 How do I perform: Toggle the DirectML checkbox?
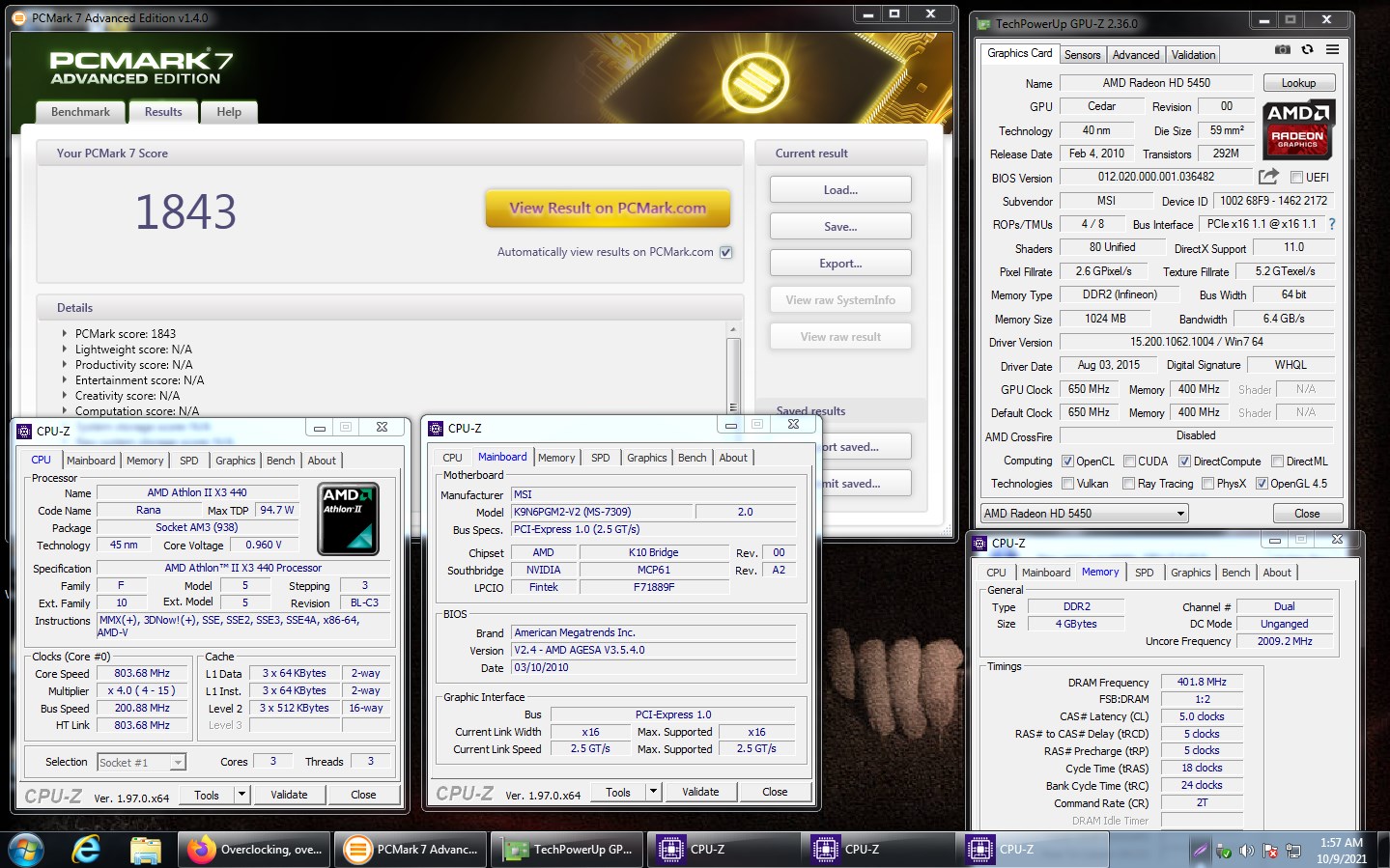[x=1277, y=462]
